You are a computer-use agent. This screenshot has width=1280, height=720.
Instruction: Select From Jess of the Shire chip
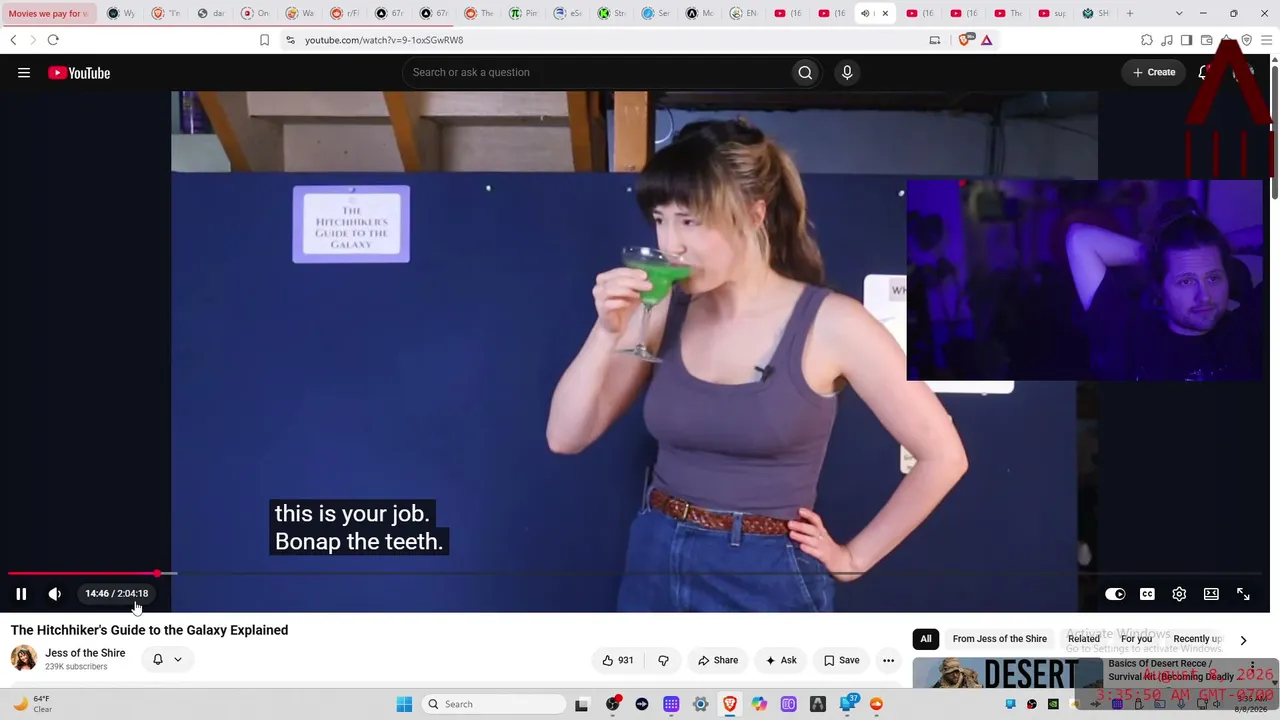1000,639
